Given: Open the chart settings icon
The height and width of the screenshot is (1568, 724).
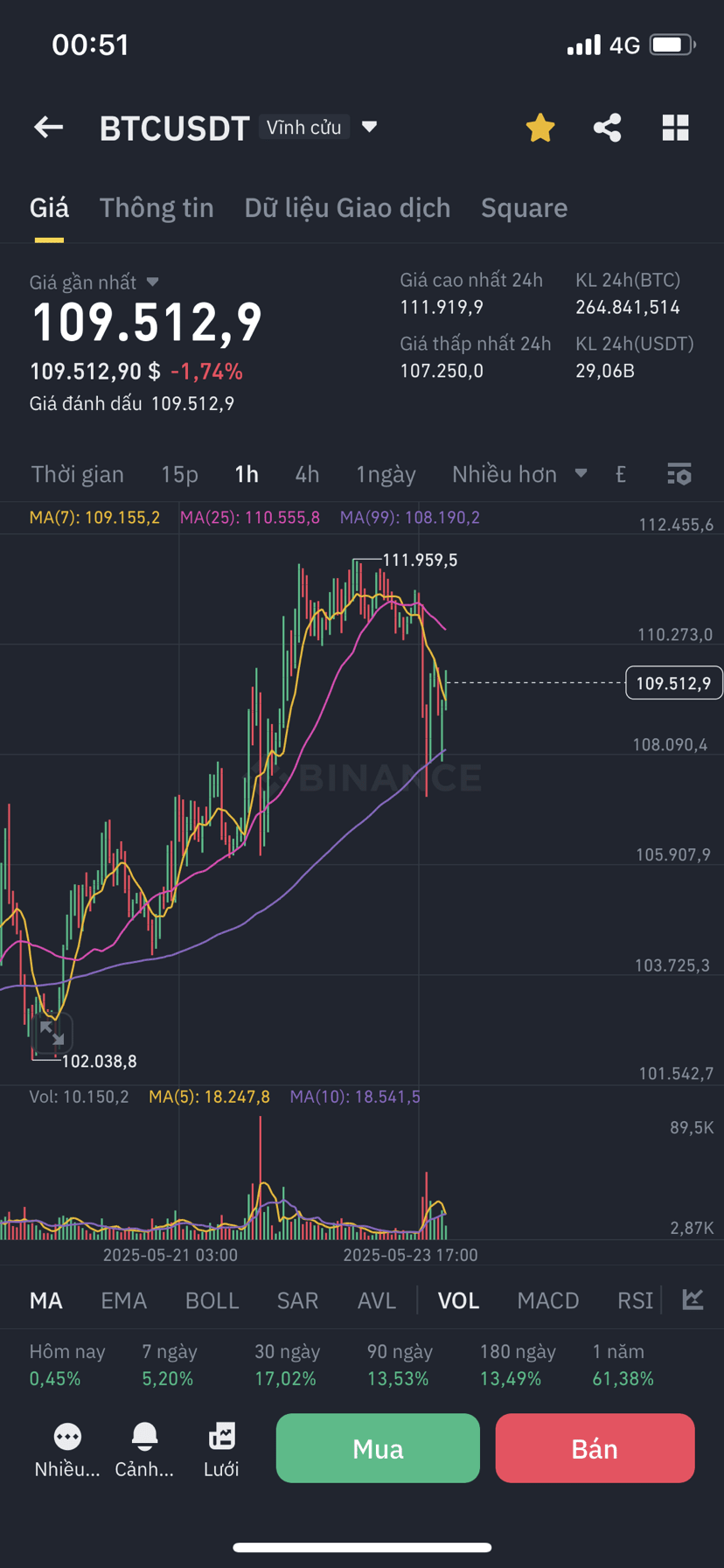Looking at the screenshot, I should (x=679, y=474).
